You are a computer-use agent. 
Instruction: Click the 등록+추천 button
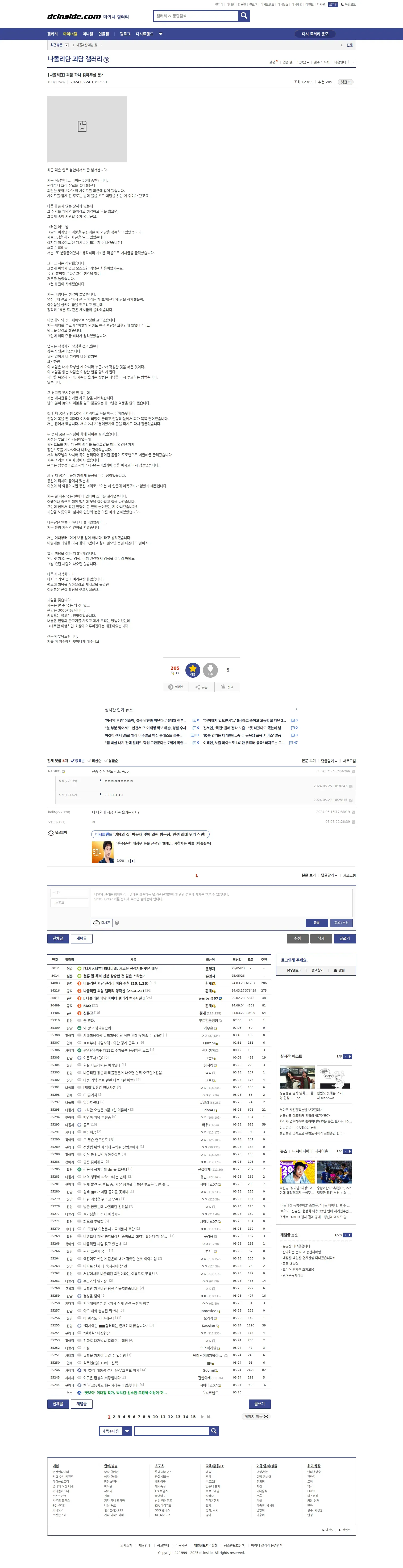point(342,923)
